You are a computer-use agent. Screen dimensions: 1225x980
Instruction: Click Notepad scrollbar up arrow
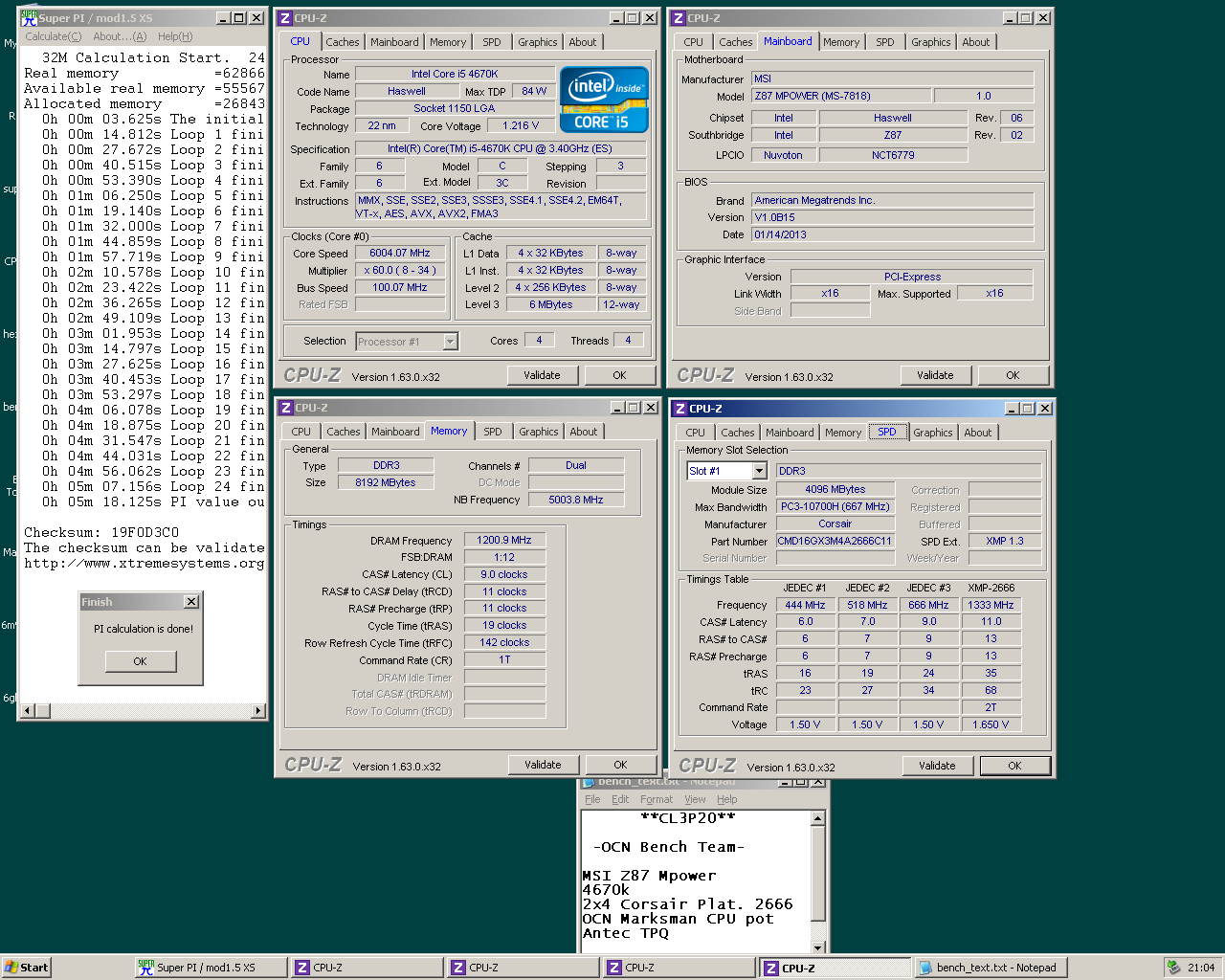[x=818, y=818]
